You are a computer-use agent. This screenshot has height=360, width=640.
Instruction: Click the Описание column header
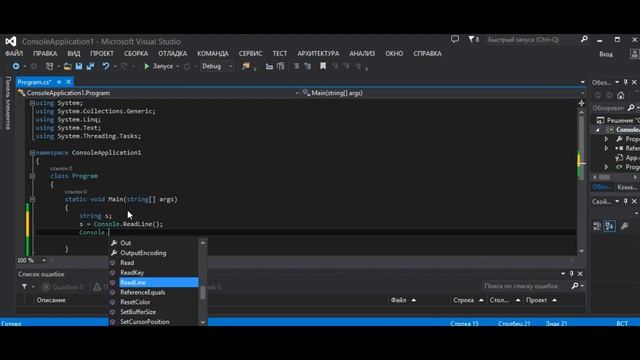(51, 300)
